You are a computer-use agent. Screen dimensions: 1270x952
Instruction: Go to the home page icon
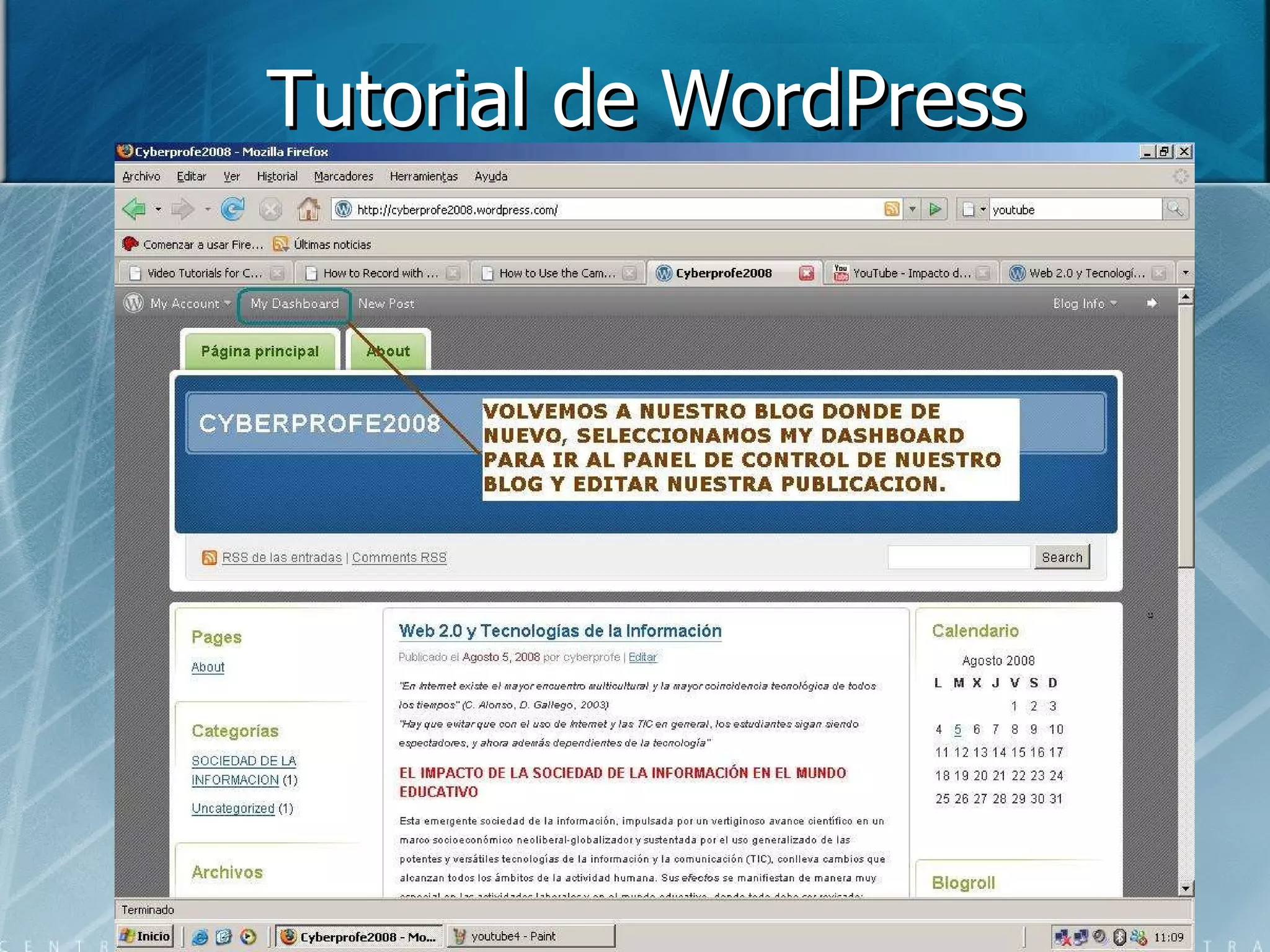pos(308,209)
